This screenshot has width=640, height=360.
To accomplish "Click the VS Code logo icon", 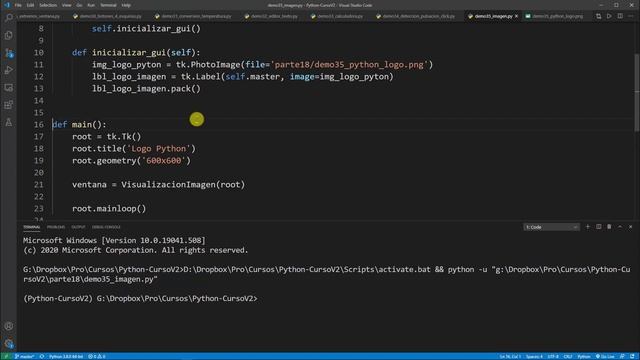I will click(7, 5).
